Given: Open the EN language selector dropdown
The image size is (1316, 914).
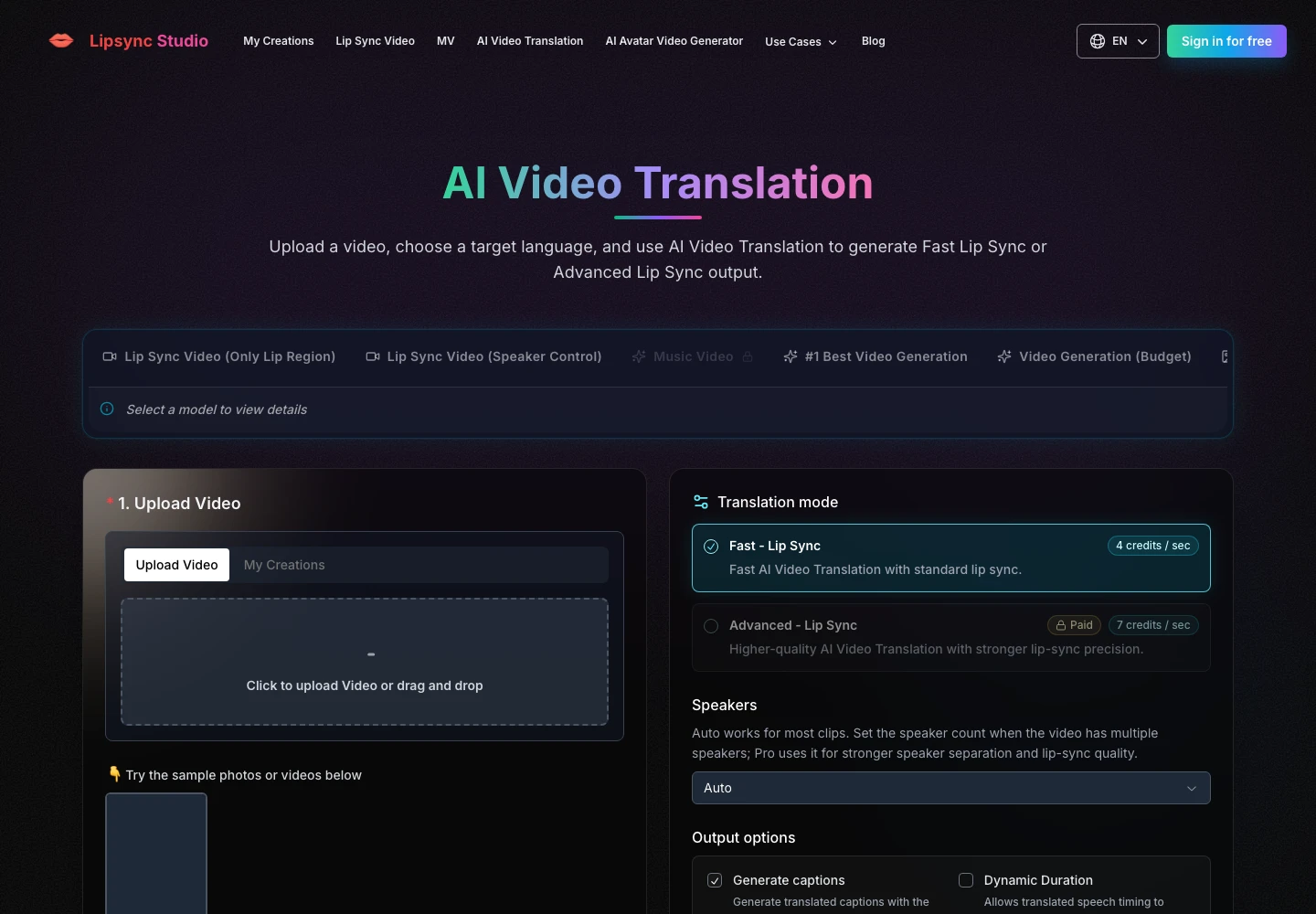Looking at the screenshot, I should [x=1118, y=41].
